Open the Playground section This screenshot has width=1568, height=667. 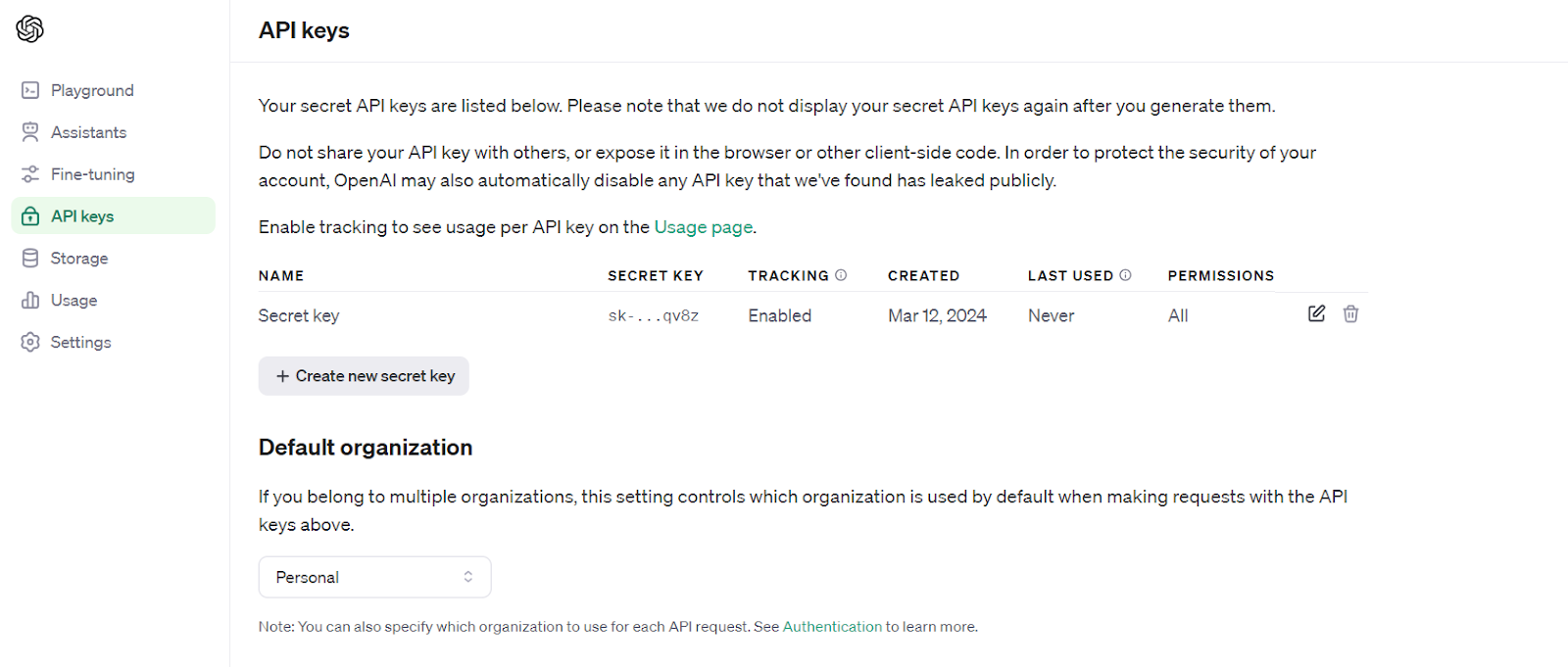point(114,90)
